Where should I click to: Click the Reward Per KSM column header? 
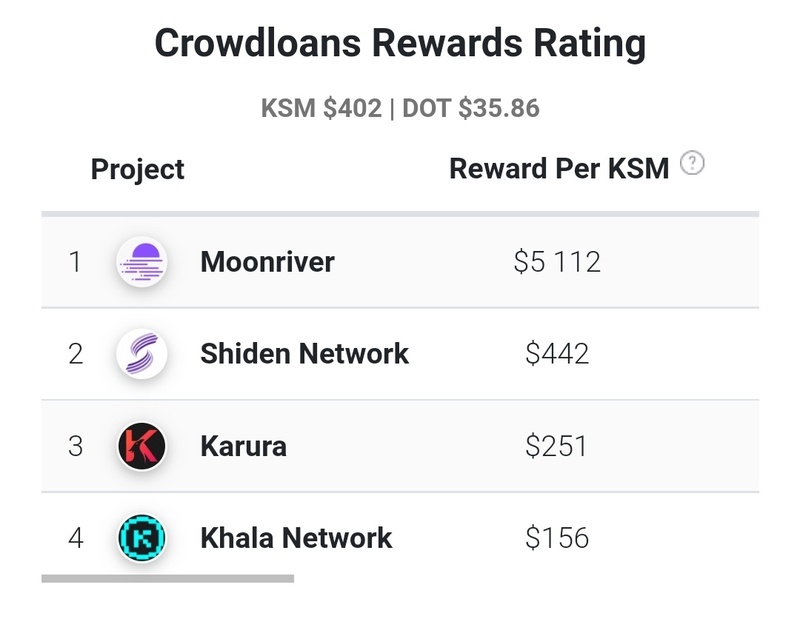[x=559, y=169]
